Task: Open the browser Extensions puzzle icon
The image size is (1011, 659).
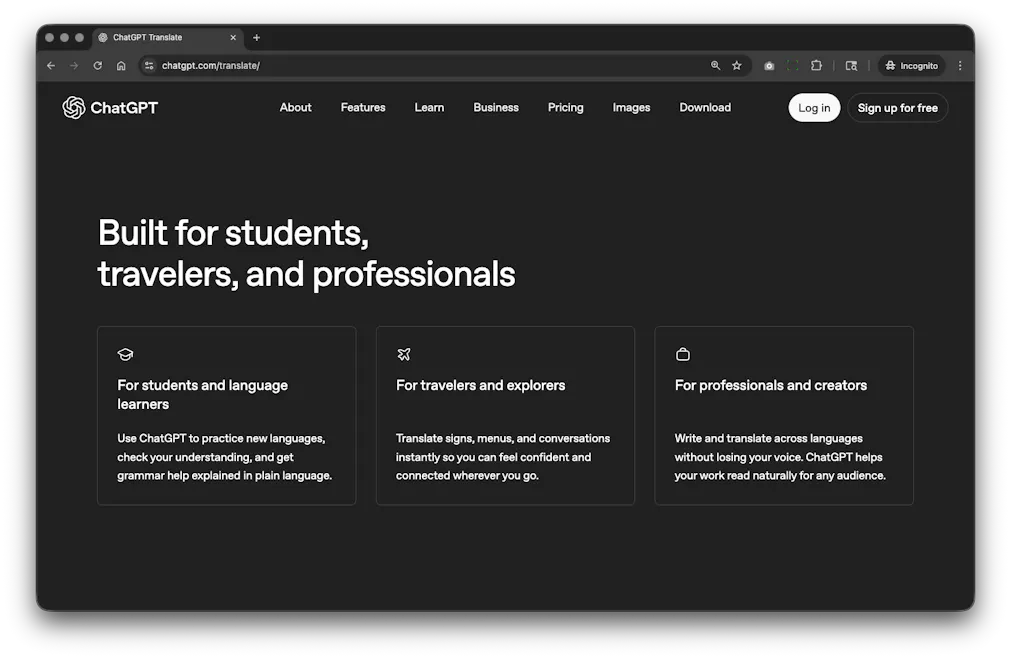Action: pos(816,65)
